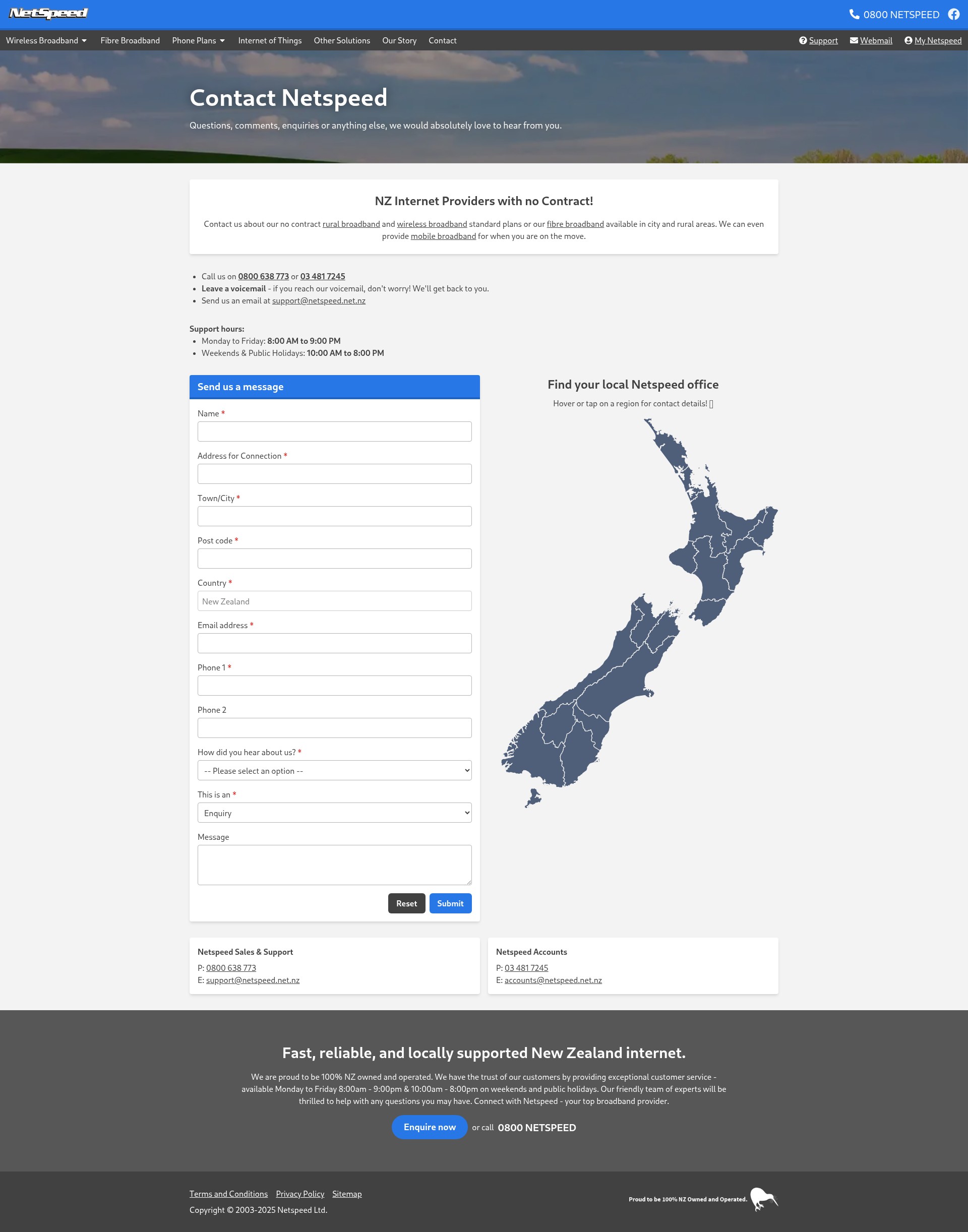Click the rural broadband link

coord(351,224)
